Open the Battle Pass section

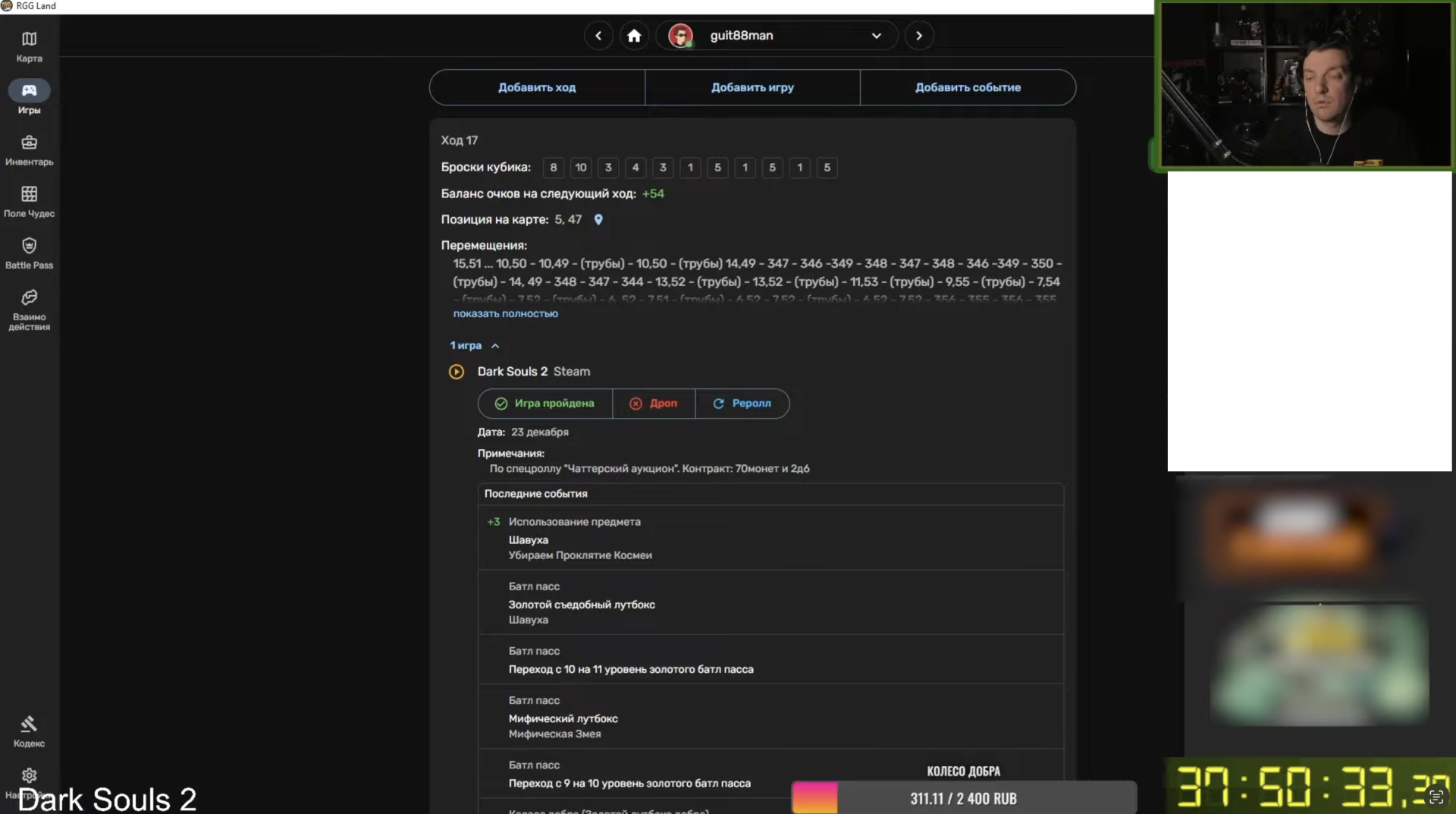click(x=29, y=253)
